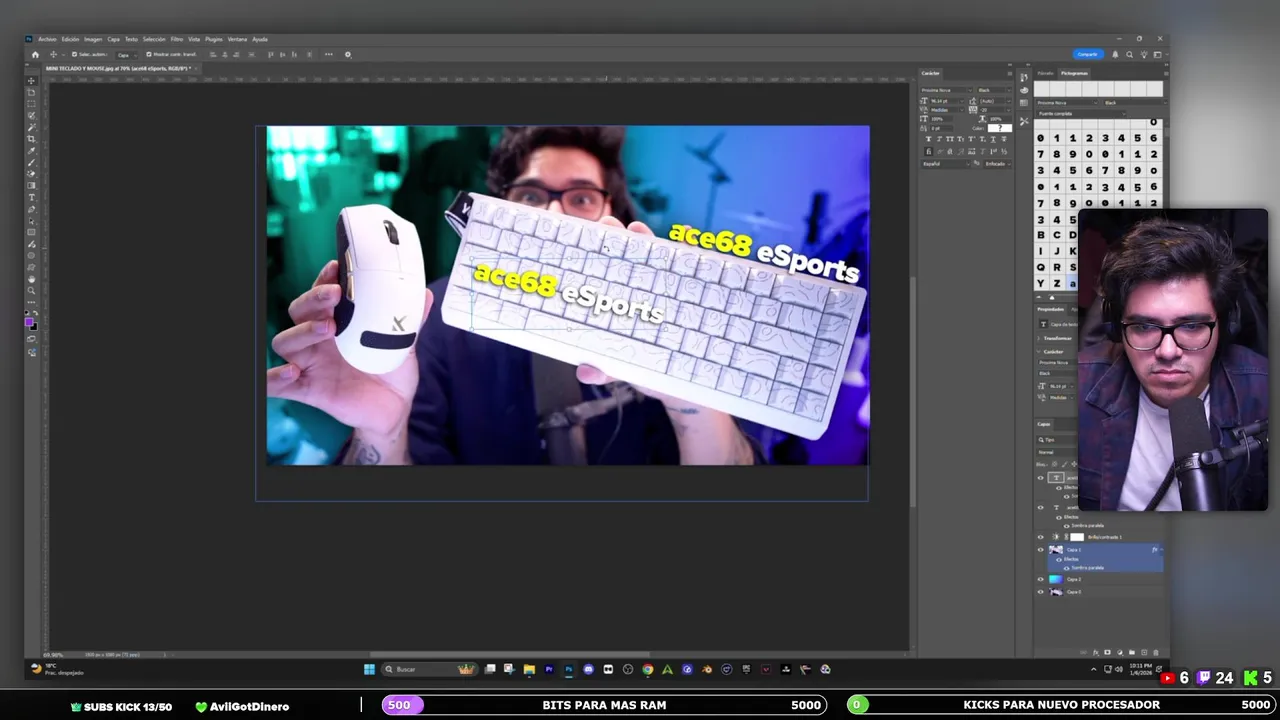Select the Crop tool

pyautogui.click(x=30, y=137)
